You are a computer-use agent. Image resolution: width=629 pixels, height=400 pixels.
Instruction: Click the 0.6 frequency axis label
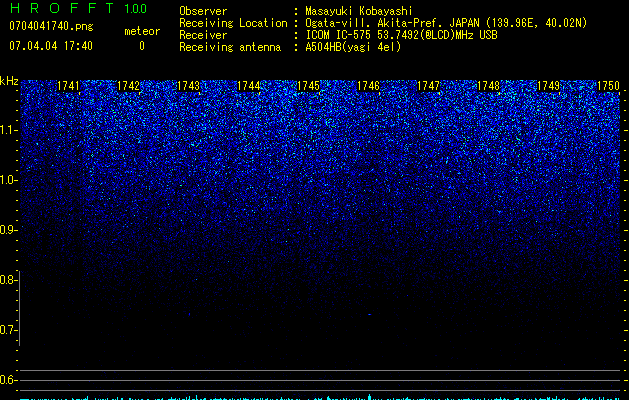(9, 380)
